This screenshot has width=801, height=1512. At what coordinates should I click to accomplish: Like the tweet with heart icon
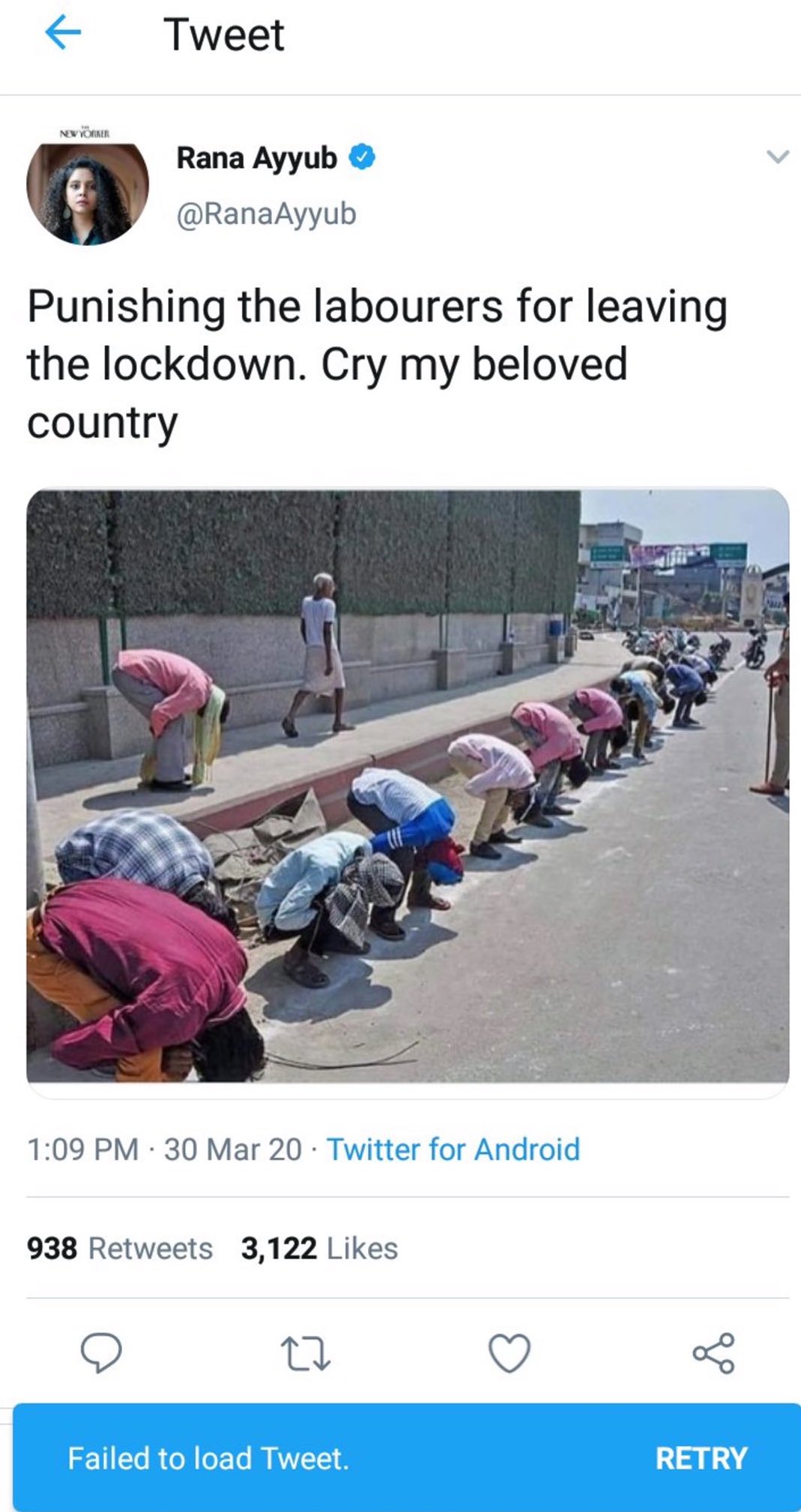[510, 1353]
